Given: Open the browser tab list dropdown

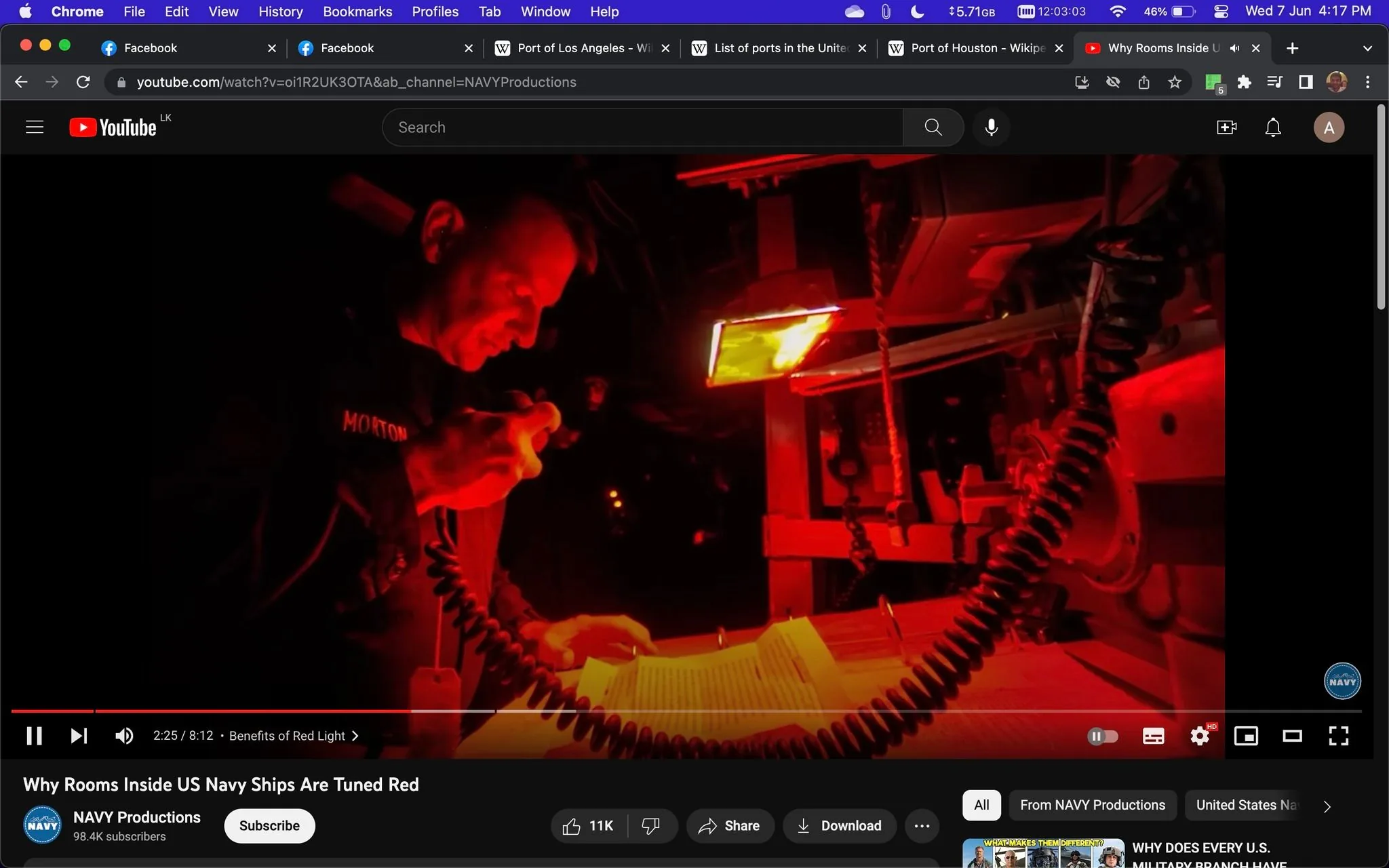Looking at the screenshot, I should tap(1367, 47).
